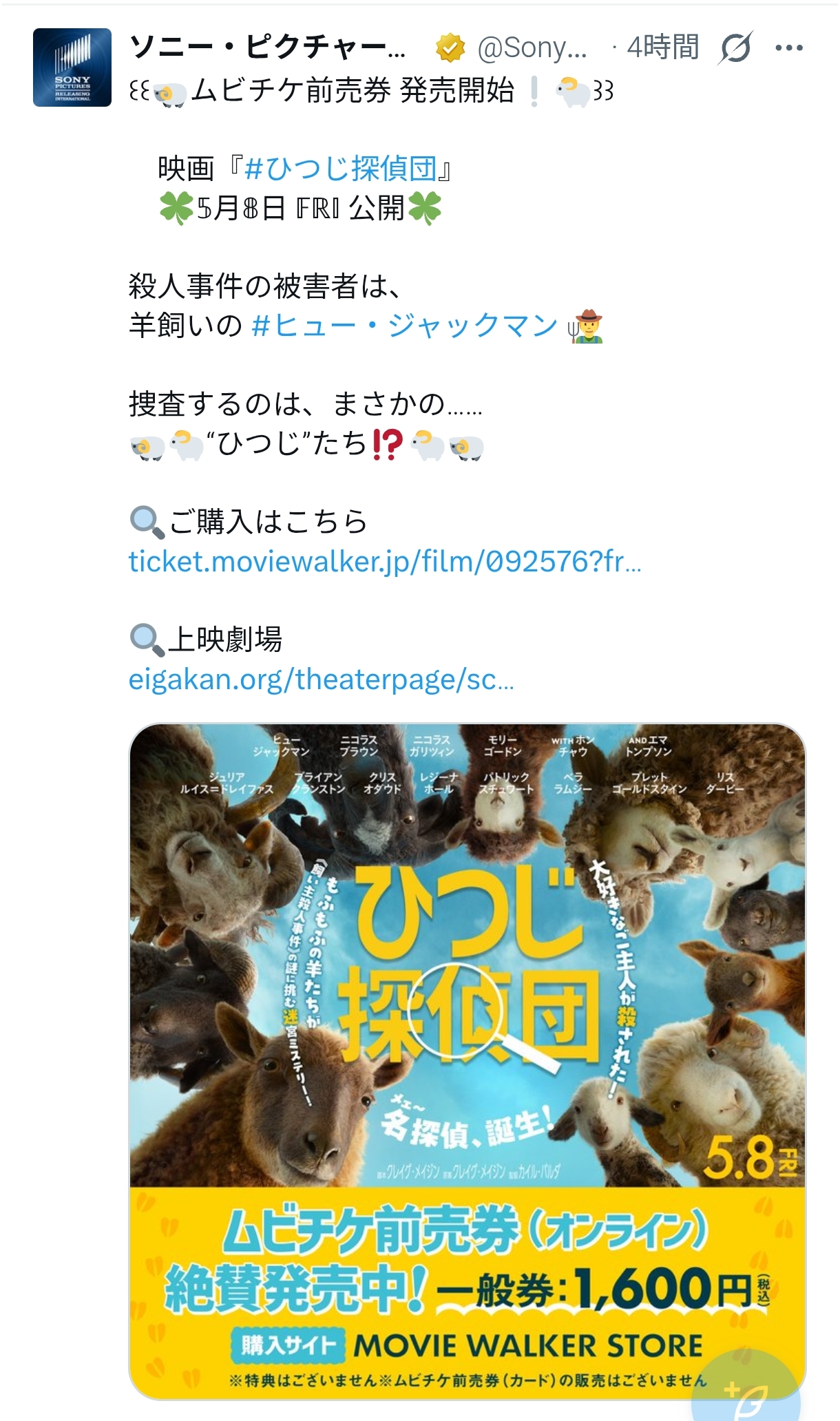Screen dimensions: 840x1421
Task: Open the ひつじ探偵団 movie poster image
Action: point(468,1061)
